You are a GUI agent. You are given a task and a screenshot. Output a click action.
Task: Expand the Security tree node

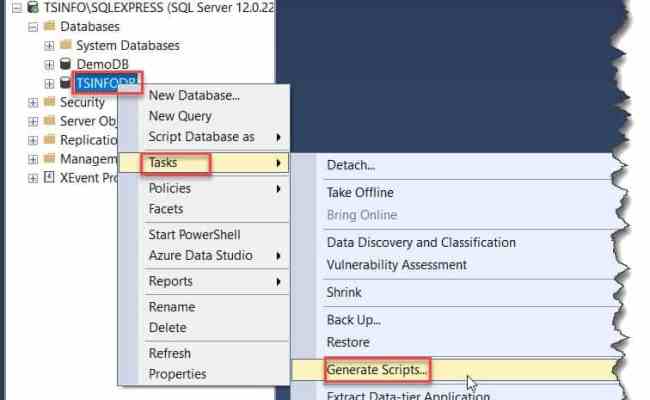pyautogui.click(x=33, y=102)
